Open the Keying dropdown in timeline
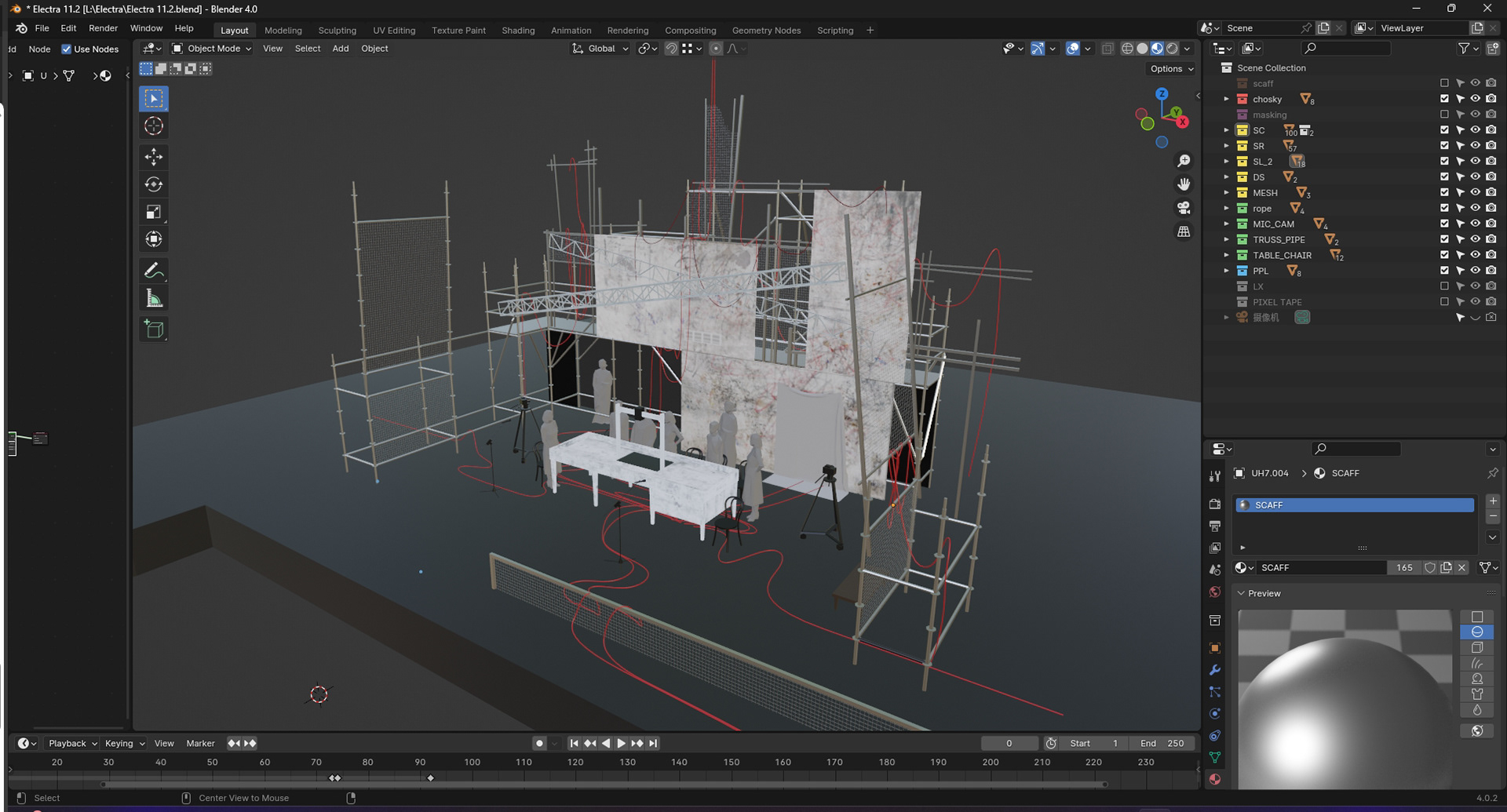The height and width of the screenshot is (812, 1507). click(x=125, y=744)
